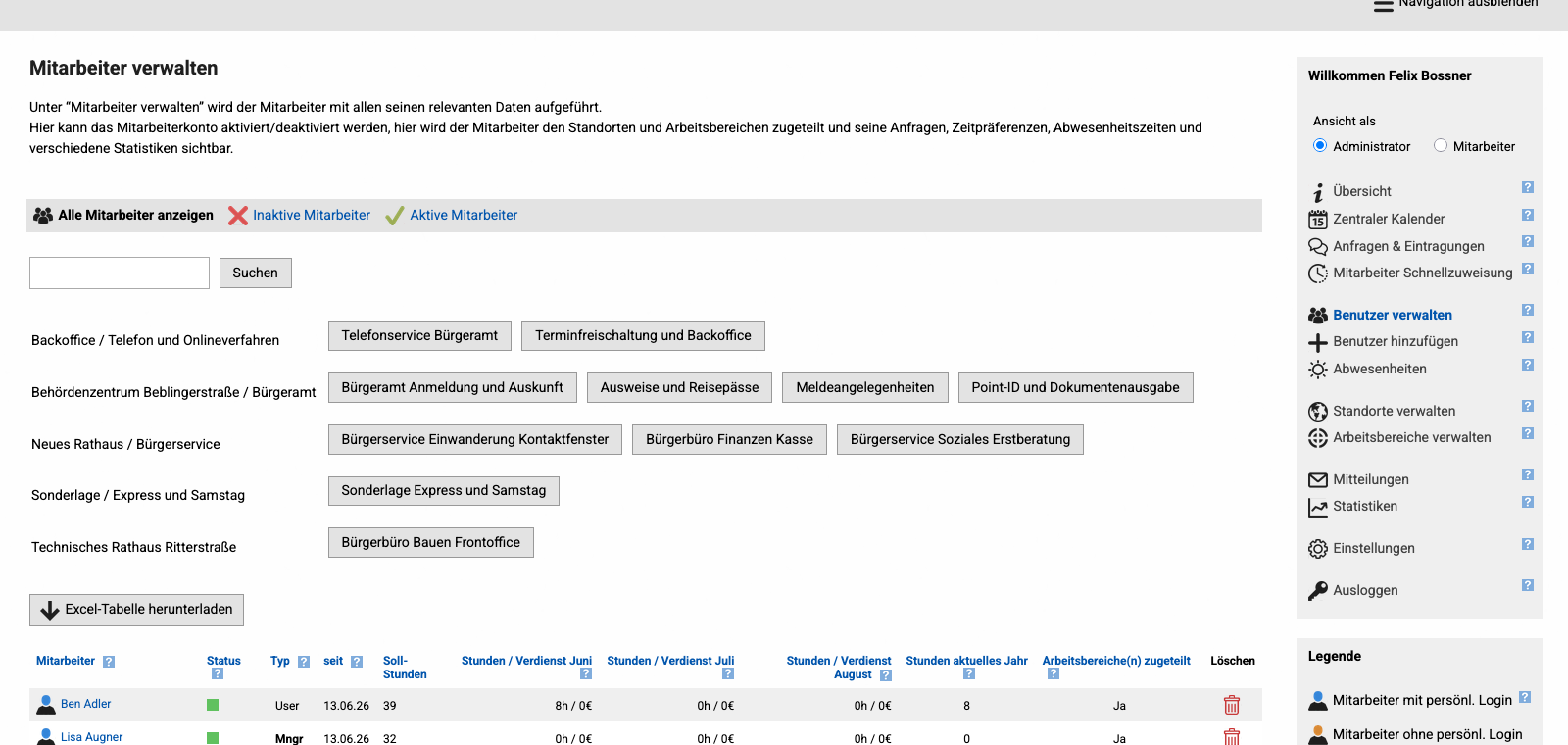
Task: Open Abwesenheiten in sidebar menu
Action: point(1380,370)
